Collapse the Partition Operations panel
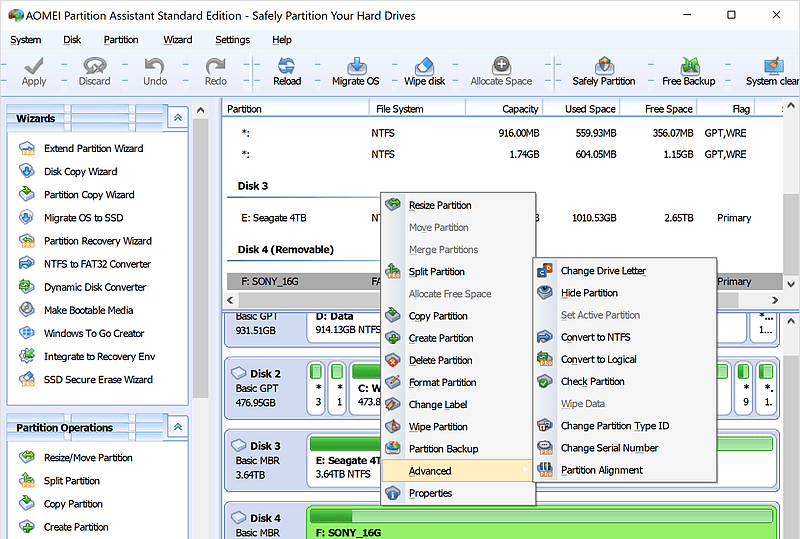This screenshot has height=539, width=800. pos(178,427)
